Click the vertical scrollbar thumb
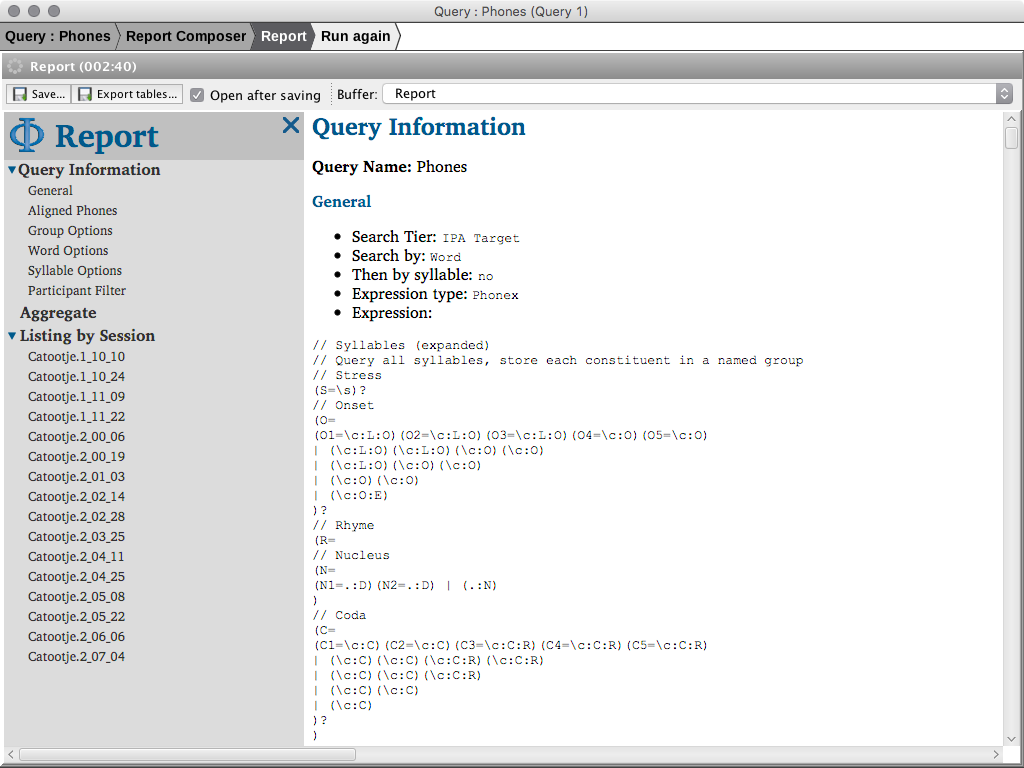 pos(1011,133)
